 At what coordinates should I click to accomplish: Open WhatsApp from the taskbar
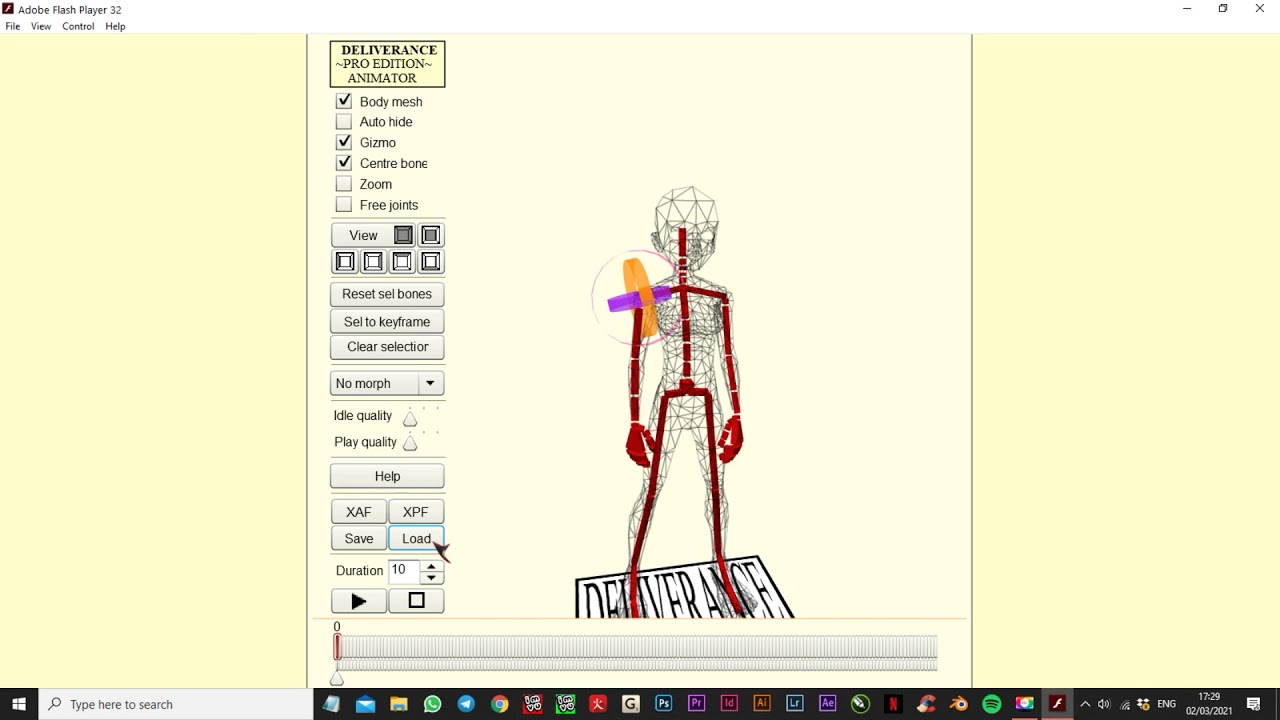pyautogui.click(x=432, y=704)
